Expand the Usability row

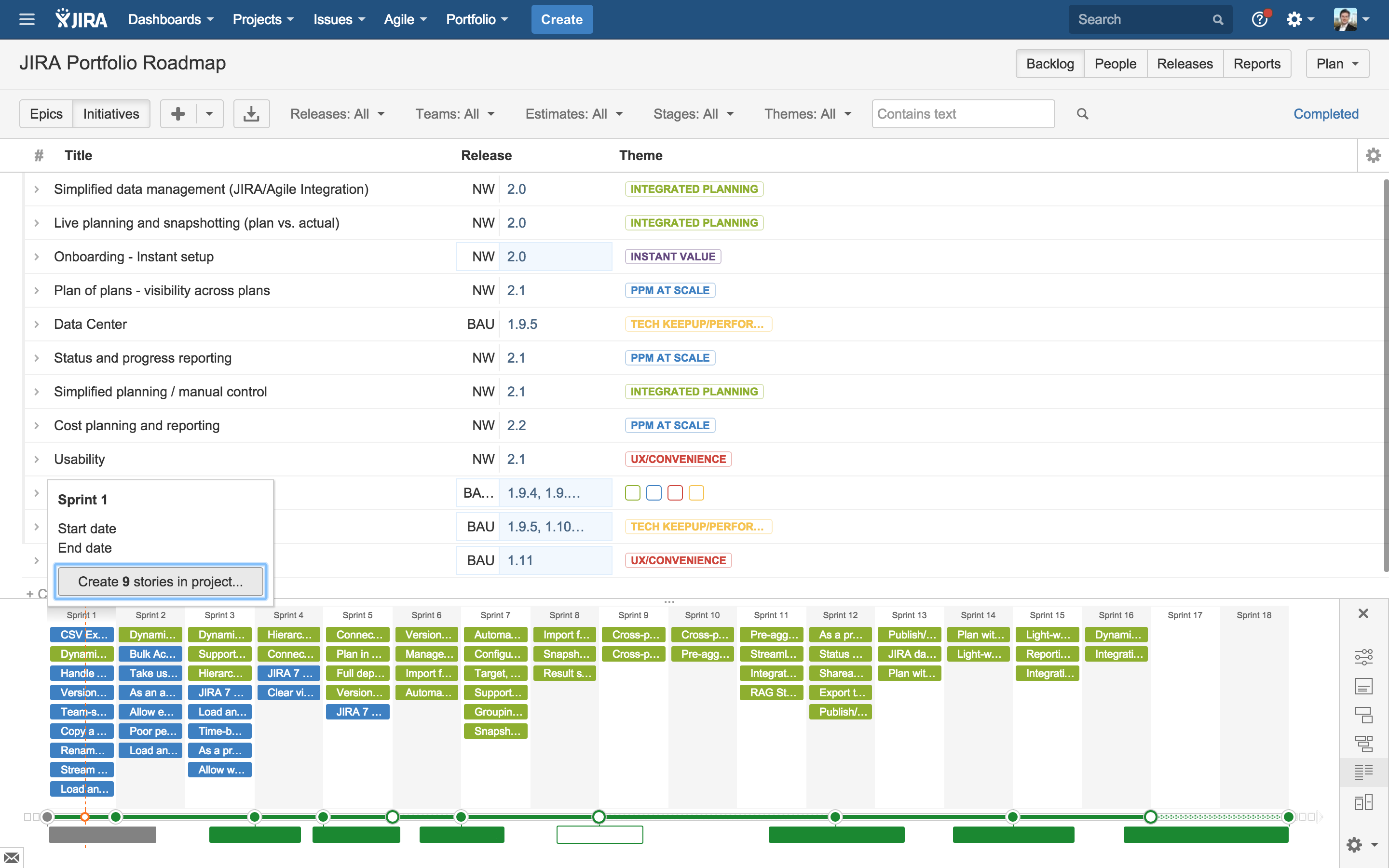tap(36, 459)
